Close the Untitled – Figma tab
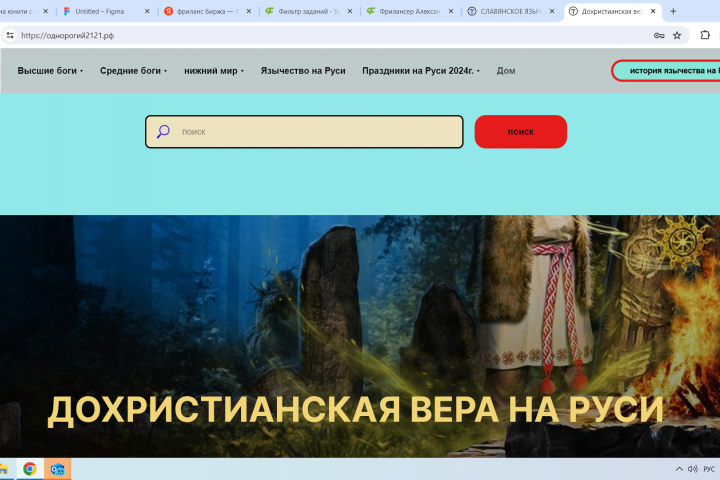 pyautogui.click(x=147, y=11)
